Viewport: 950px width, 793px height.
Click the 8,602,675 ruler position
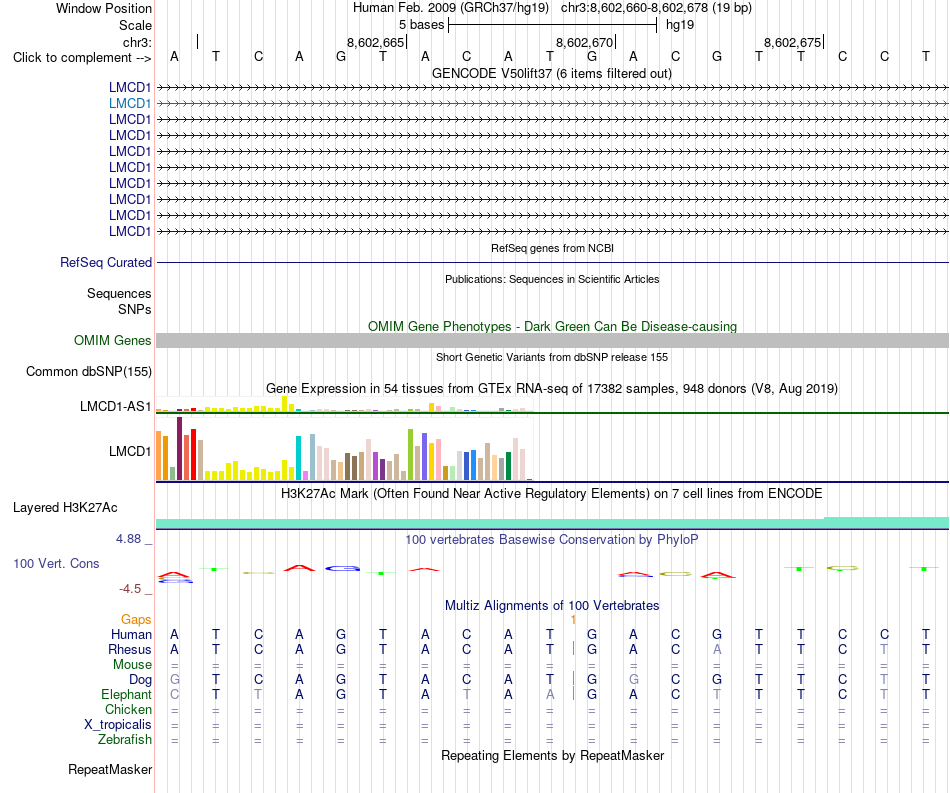[x=792, y=42]
